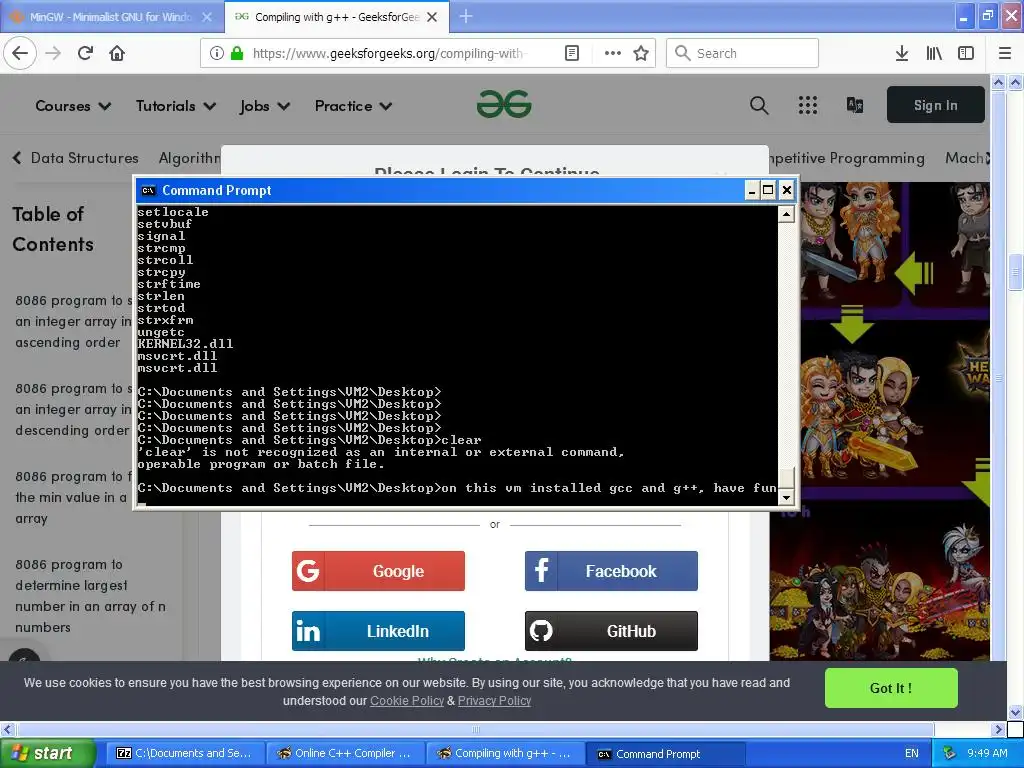
Task: Accept cookies with Got It button
Action: (x=891, y=688)
